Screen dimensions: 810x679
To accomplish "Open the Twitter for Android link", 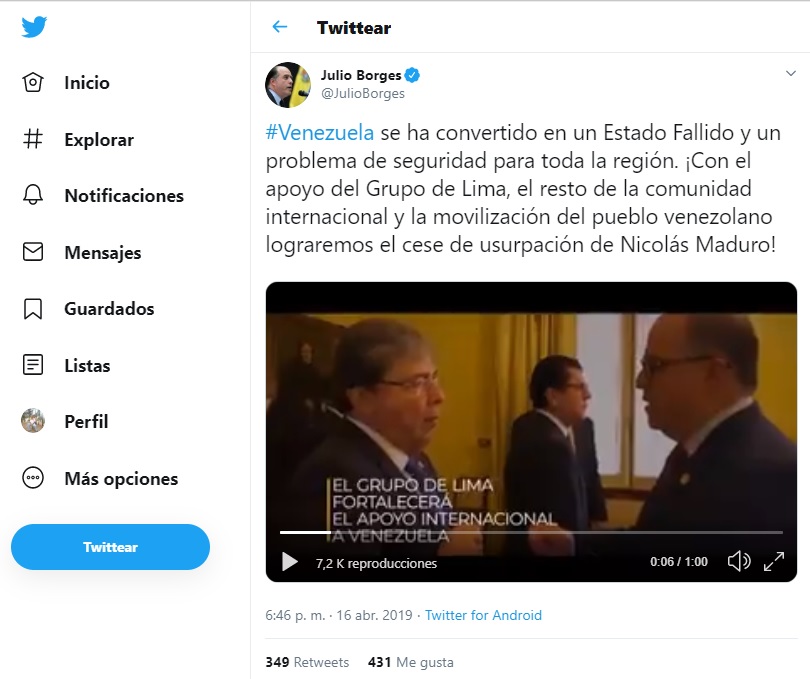I will click(483, 615).
